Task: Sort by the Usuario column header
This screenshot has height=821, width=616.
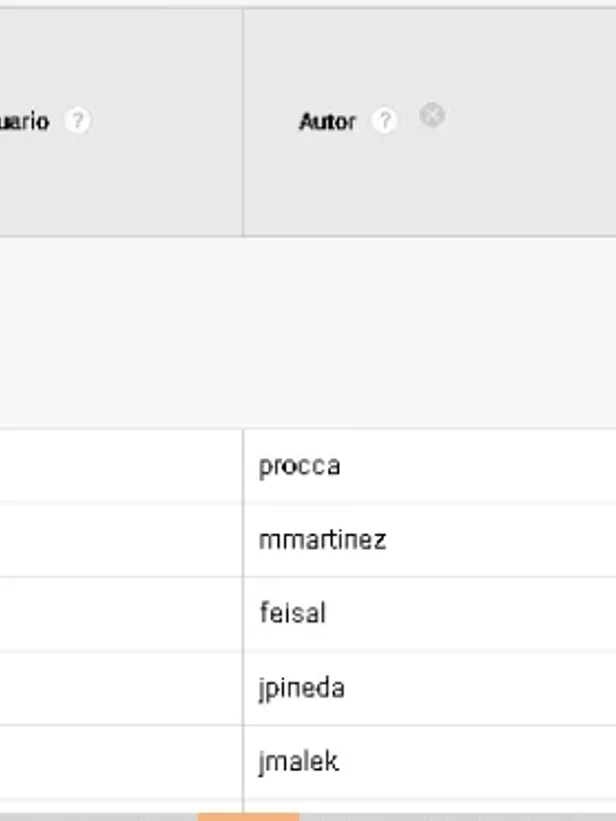Action: [23, 122]
